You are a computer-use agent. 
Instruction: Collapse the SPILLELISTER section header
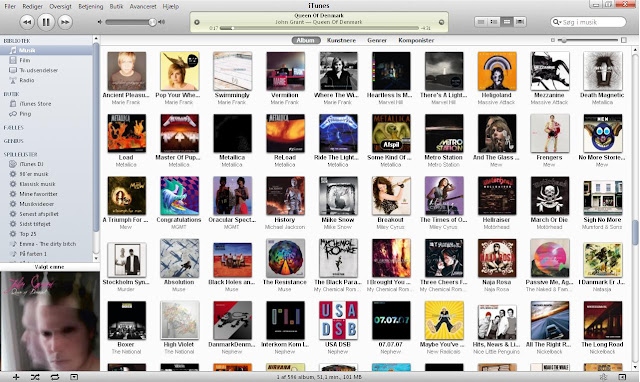pyautogui.click(x=20, y=154)
